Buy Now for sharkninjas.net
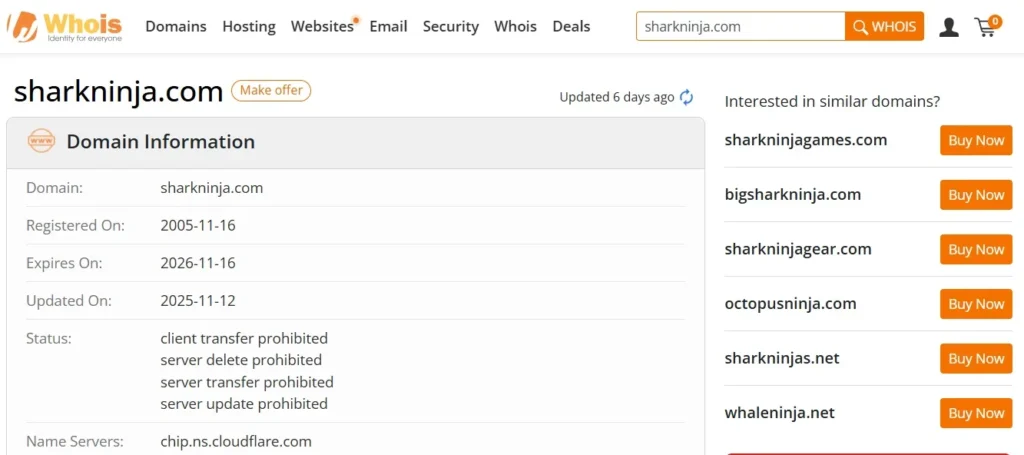Screen dimensions: 1024x455 pyautogui.click(x=976, y=358)
